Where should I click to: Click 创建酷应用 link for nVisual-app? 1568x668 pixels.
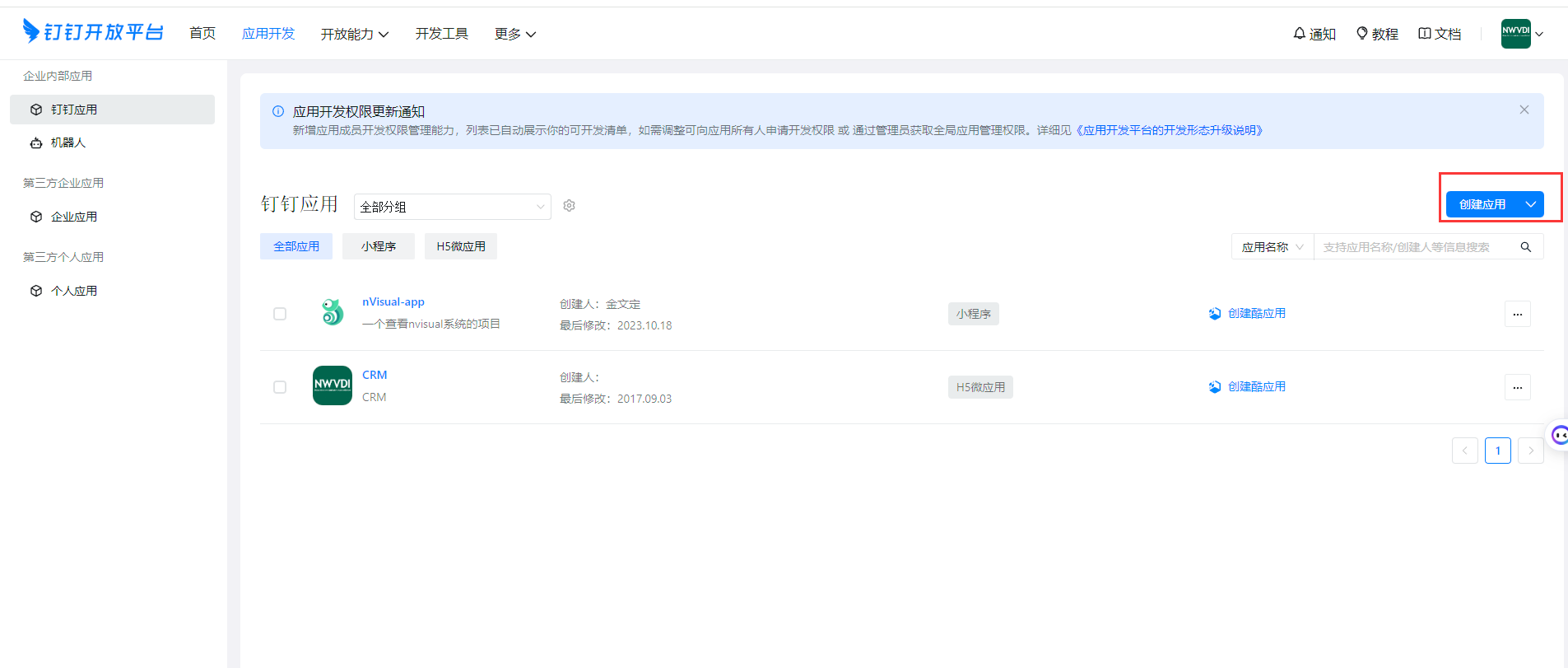point(1257,314)
